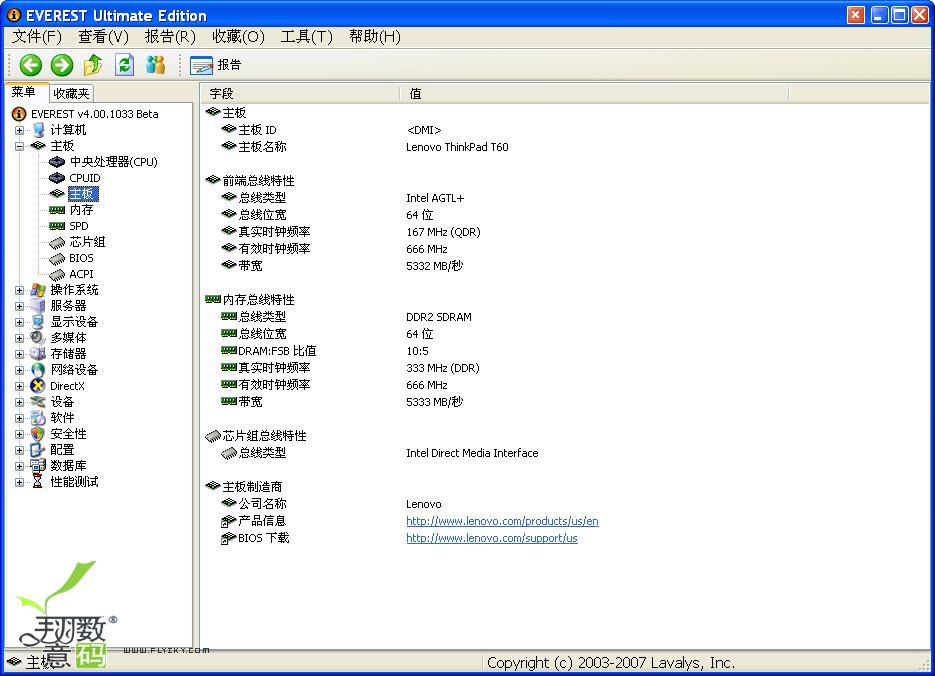Expand the 操作系统 tree node
Screen dimensions: 935x676
click(19, 290)
